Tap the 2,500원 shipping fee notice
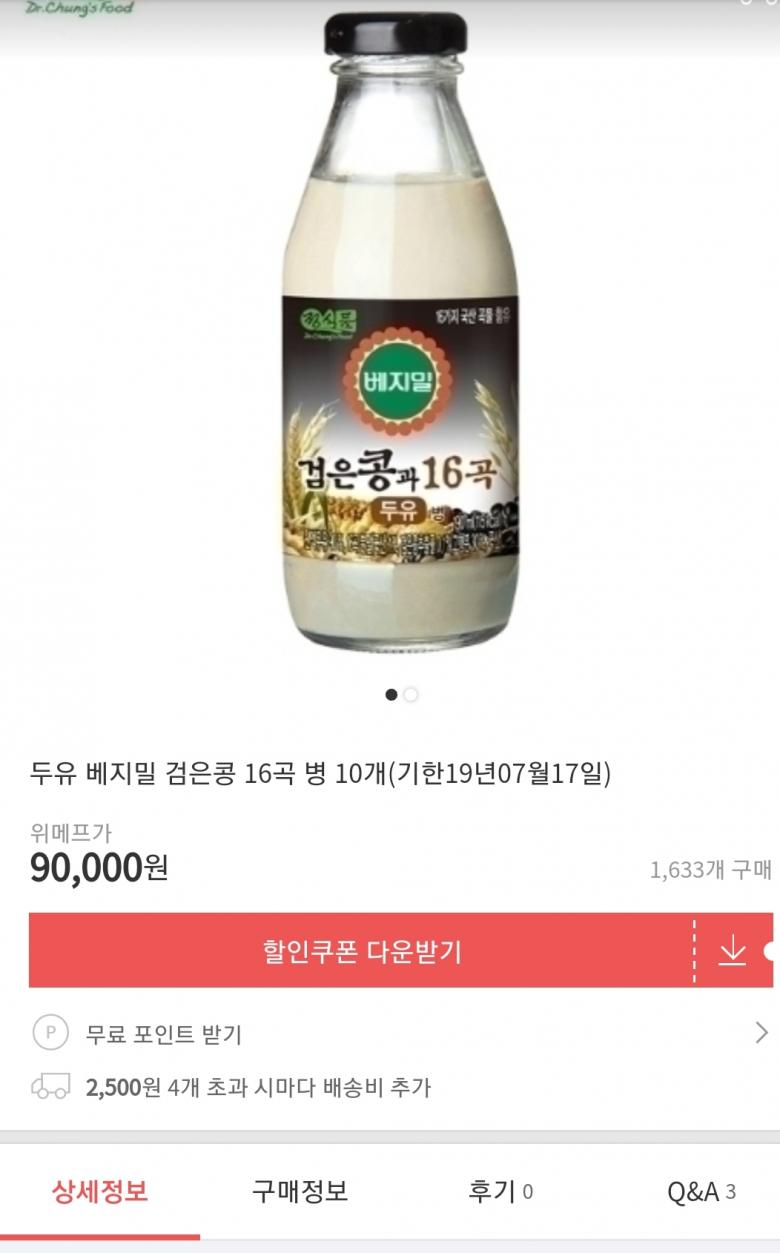The image size is (780, 1253). click(258, 1087)
